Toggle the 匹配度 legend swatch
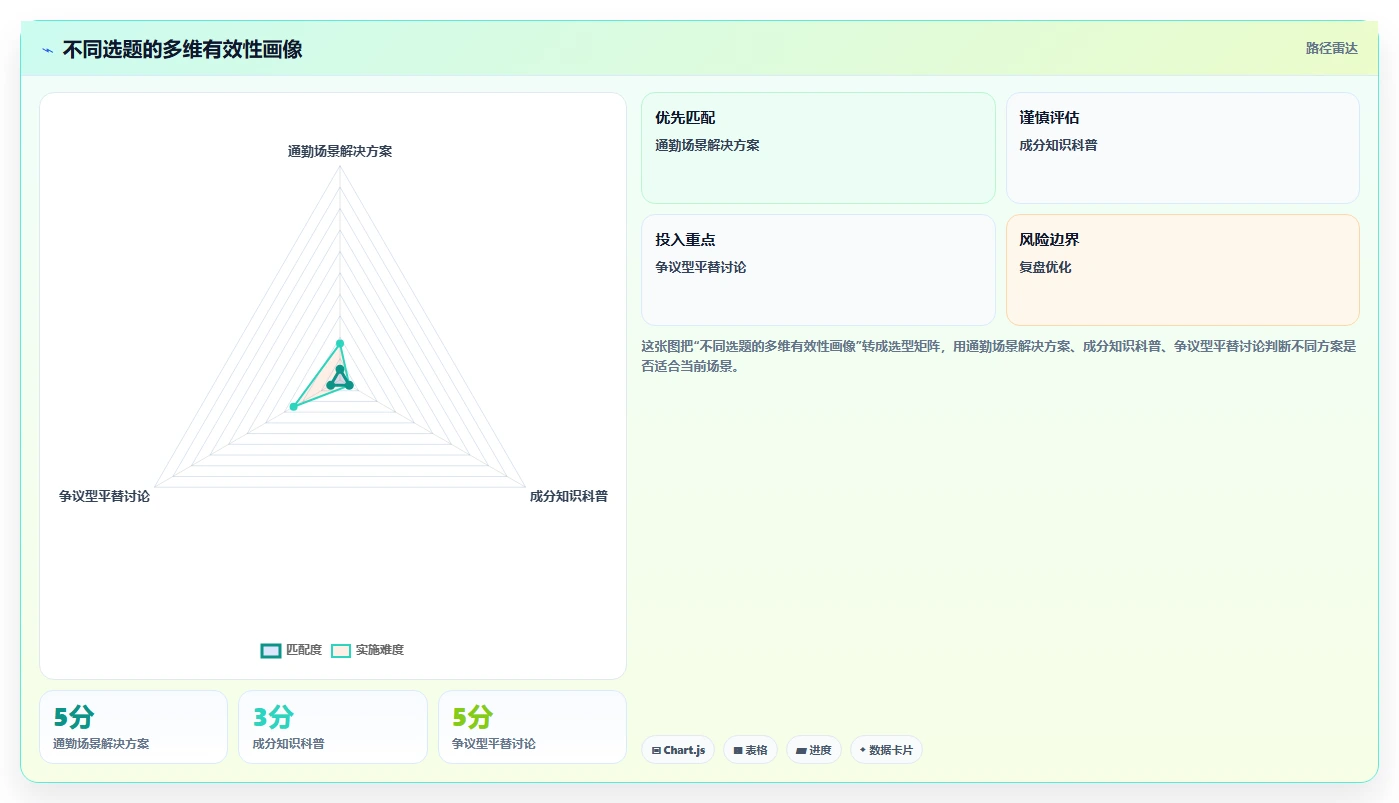 [x=271, y=650]
